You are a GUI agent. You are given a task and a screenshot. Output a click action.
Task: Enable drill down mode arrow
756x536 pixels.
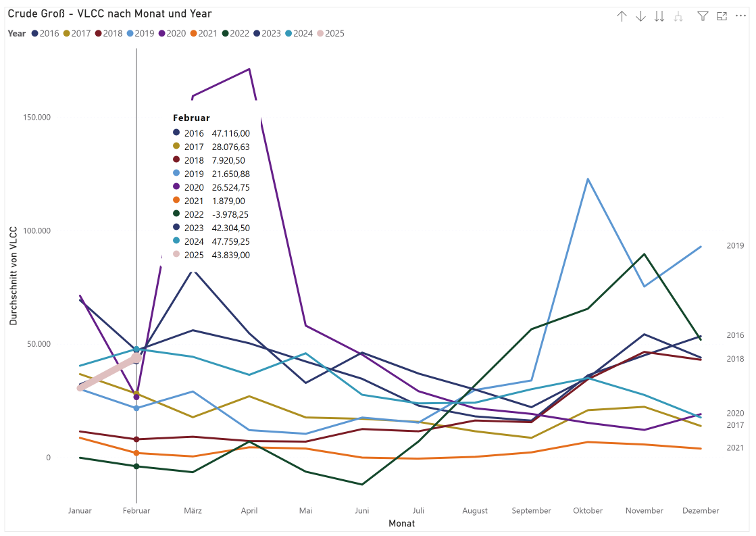tap(641, 16)
